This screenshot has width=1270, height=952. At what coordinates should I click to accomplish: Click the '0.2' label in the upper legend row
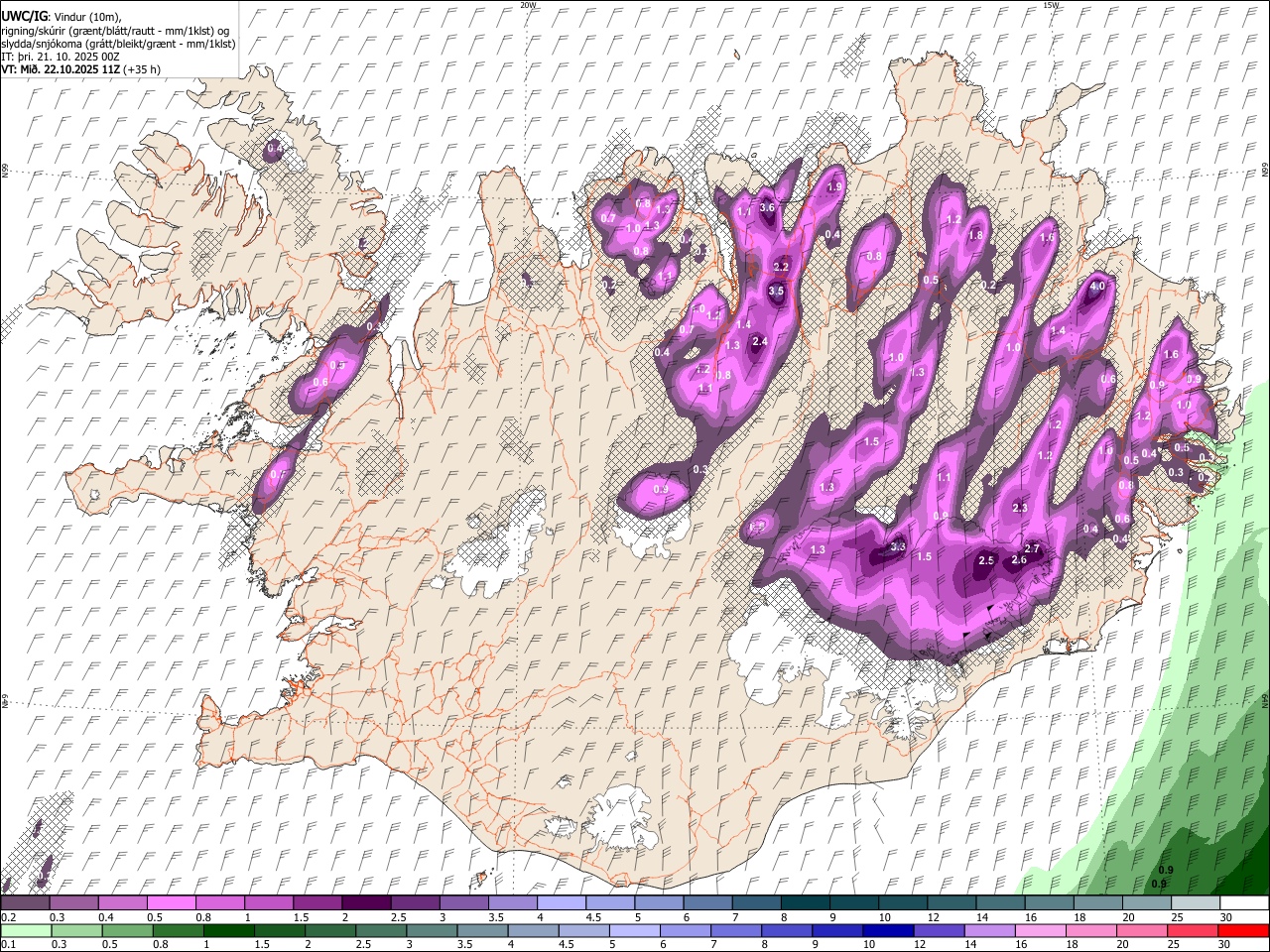pos(8,917)
